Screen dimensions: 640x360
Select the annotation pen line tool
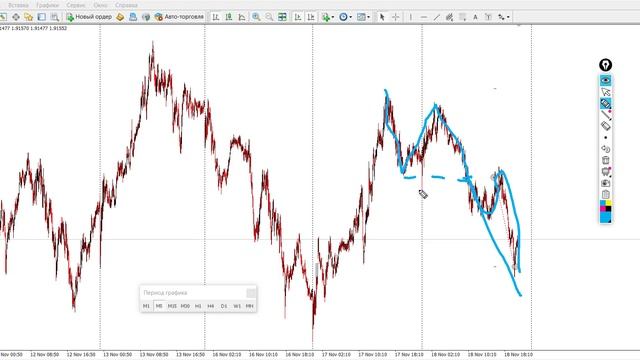click(x=606, y=115)
